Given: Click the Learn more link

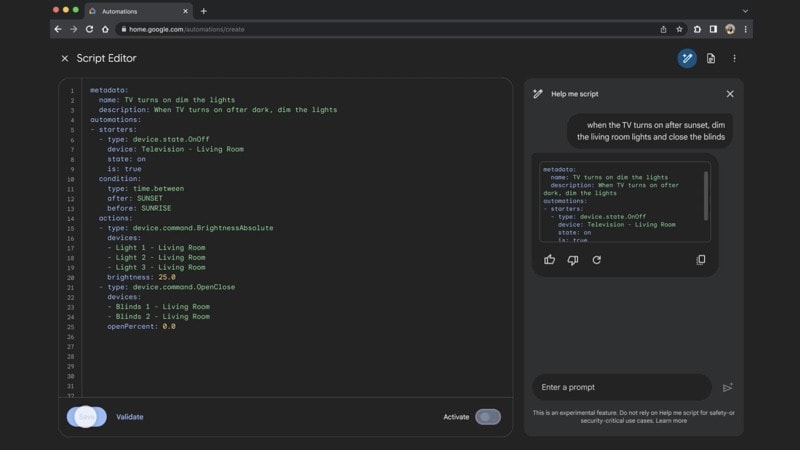Looking at the screenshot, I should 671,421.
